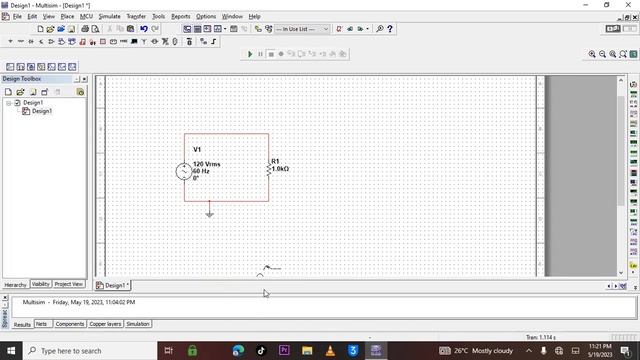The image size is (640, 360).
Task: Open the Nets tab in spreadsheet view
Action: click(42, 324)
